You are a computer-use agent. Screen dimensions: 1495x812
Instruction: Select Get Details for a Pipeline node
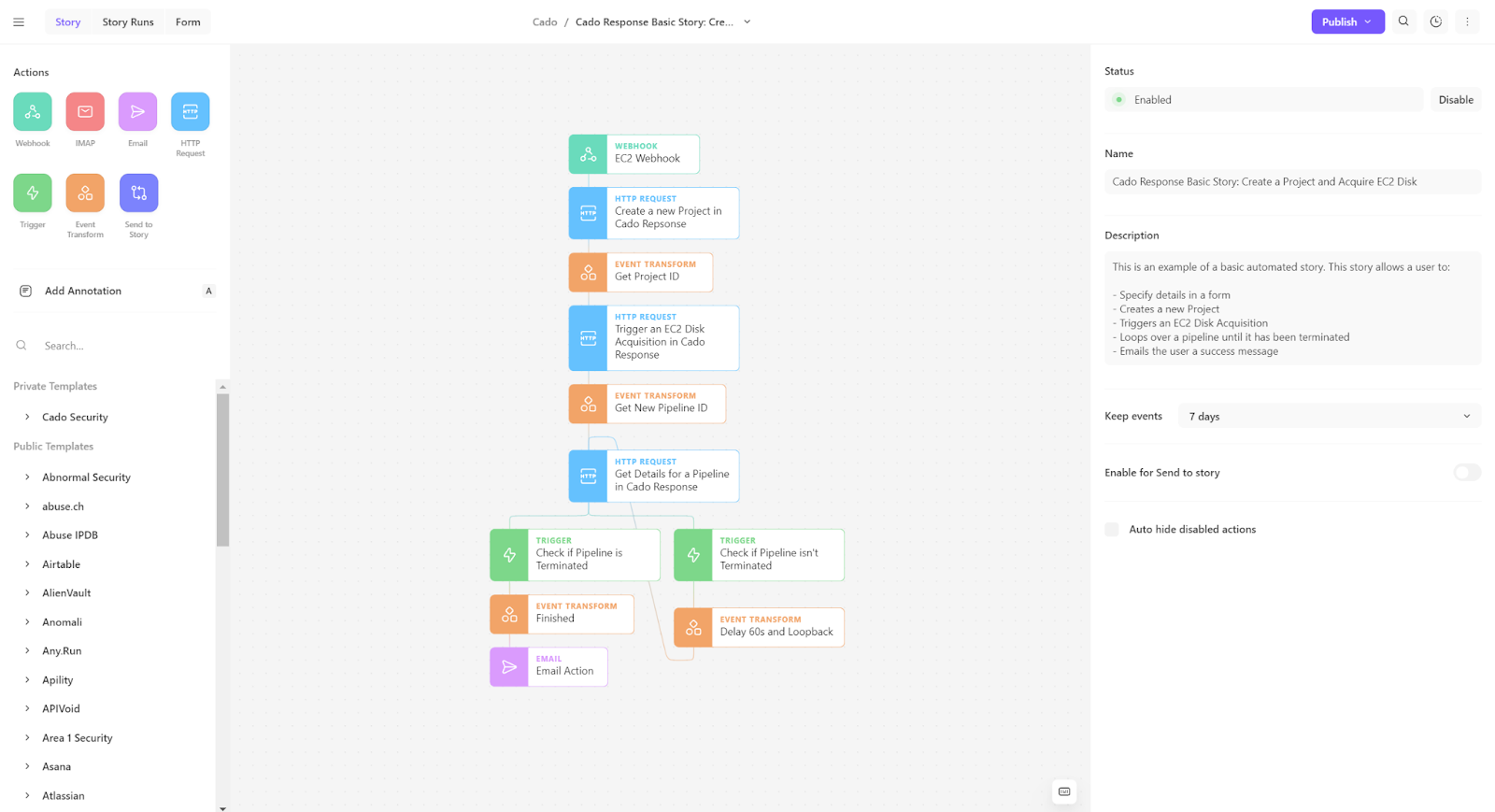point(654,476)
